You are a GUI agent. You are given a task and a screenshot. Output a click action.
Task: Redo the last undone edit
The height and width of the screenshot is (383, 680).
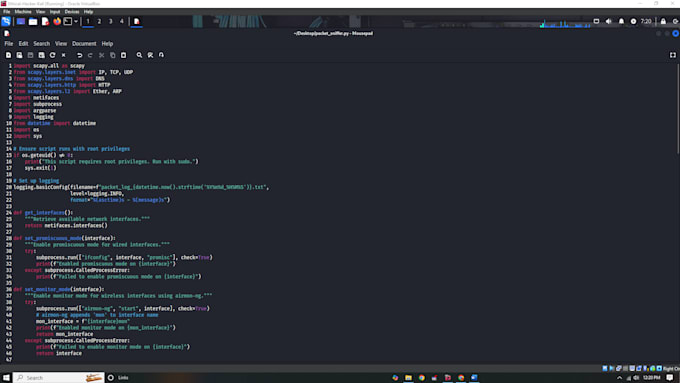point(90,55)
